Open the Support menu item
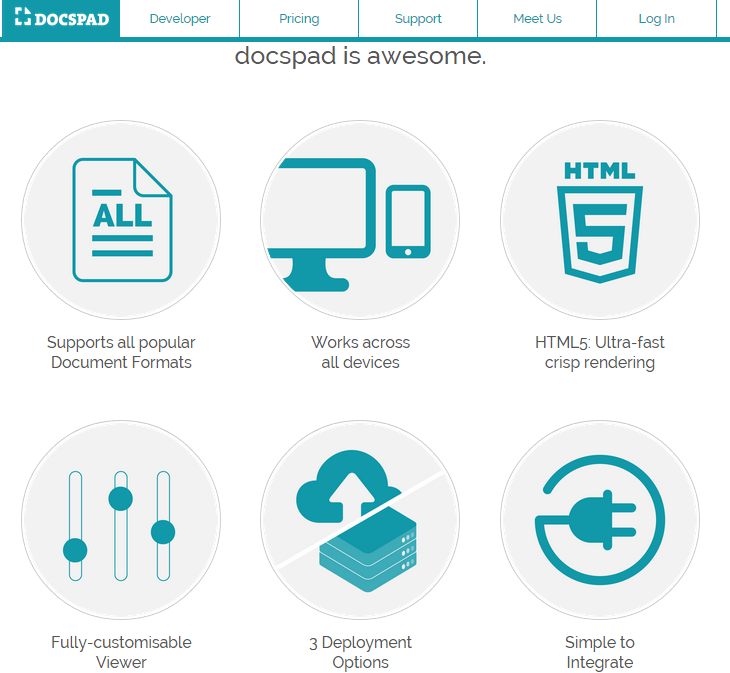The height and width of the screenshot is (673, 730). (x=418, y=19)
